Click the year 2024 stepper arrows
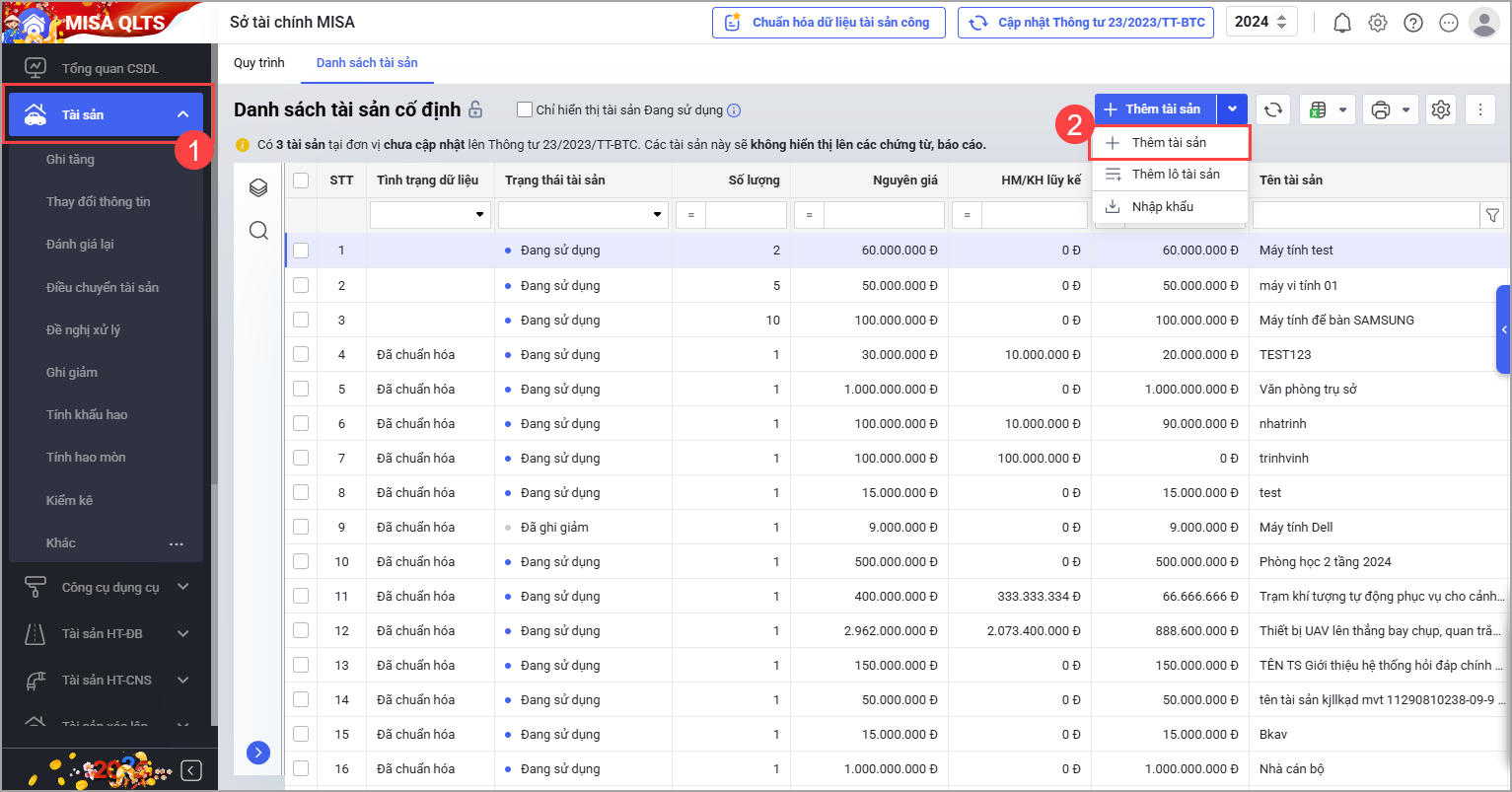1512x792 pixels. 1281,23
